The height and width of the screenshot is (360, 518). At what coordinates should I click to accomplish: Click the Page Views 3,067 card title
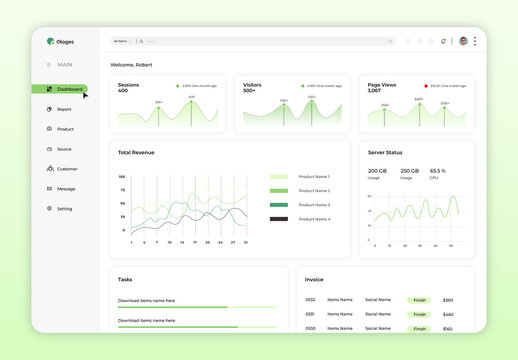tap(382, 87)
